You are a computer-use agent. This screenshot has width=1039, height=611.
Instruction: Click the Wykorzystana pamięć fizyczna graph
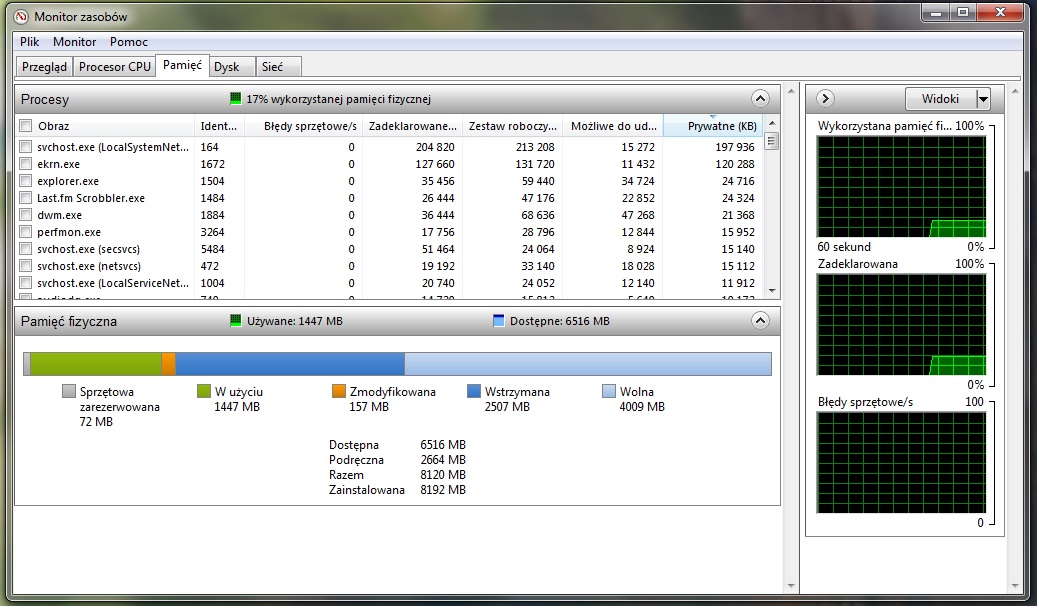click(902, 186)
